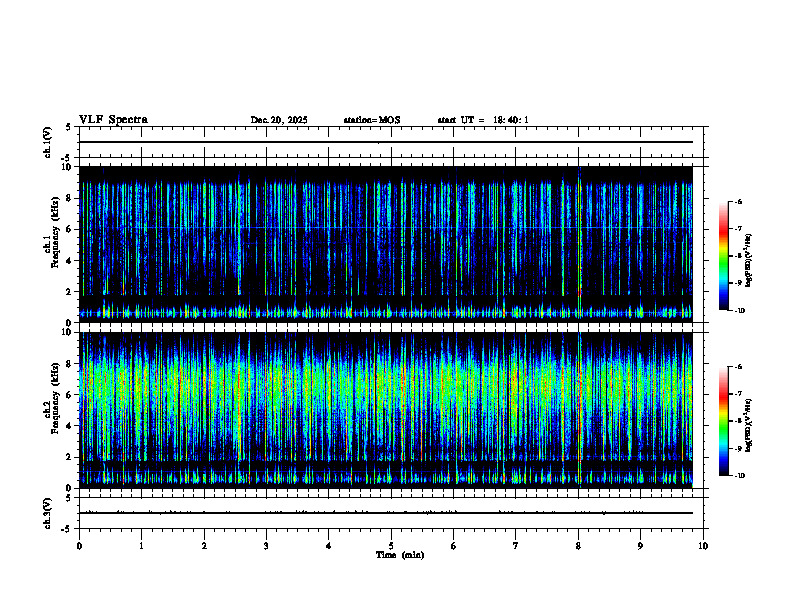This screenshot has width=792, height=612.
Task: Click the "-9" label on ch.1 color bar
Action: [x=738, y=283]
